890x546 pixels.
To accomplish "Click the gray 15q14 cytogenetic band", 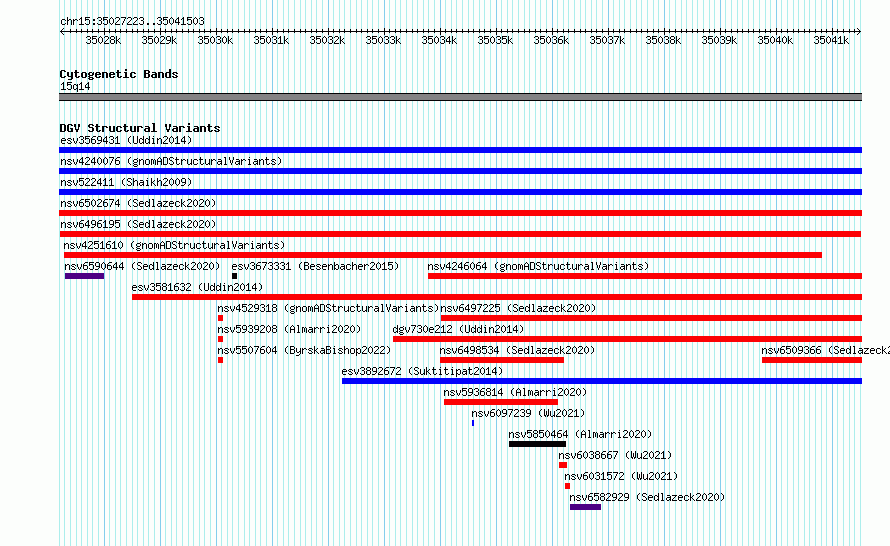I will point(460,97).
